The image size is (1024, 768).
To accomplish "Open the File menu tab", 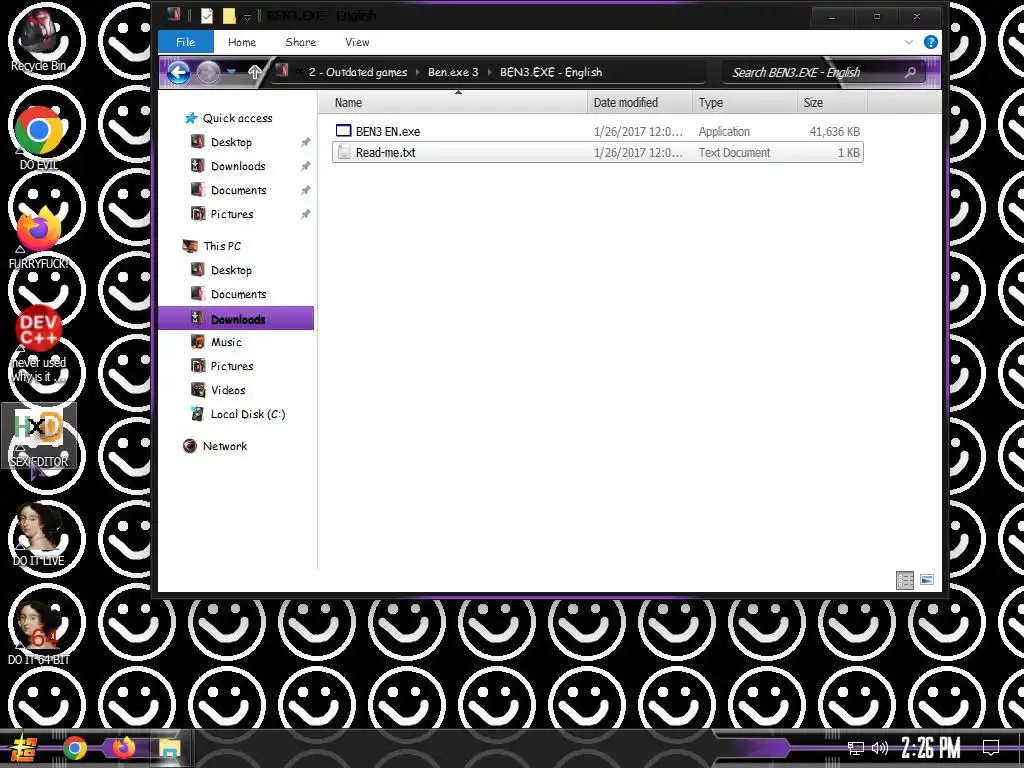I will click(185, 42).
